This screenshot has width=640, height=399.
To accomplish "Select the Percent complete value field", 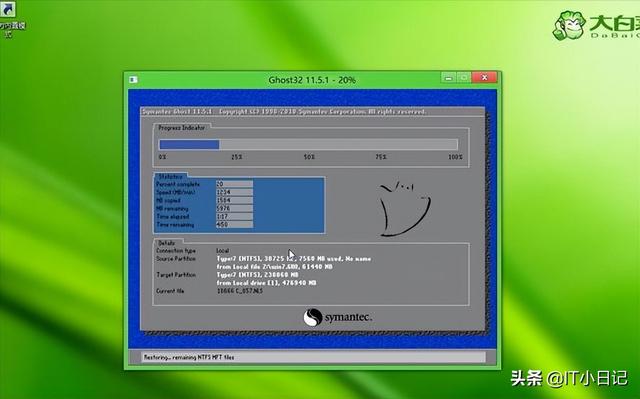I will [234, 184].
